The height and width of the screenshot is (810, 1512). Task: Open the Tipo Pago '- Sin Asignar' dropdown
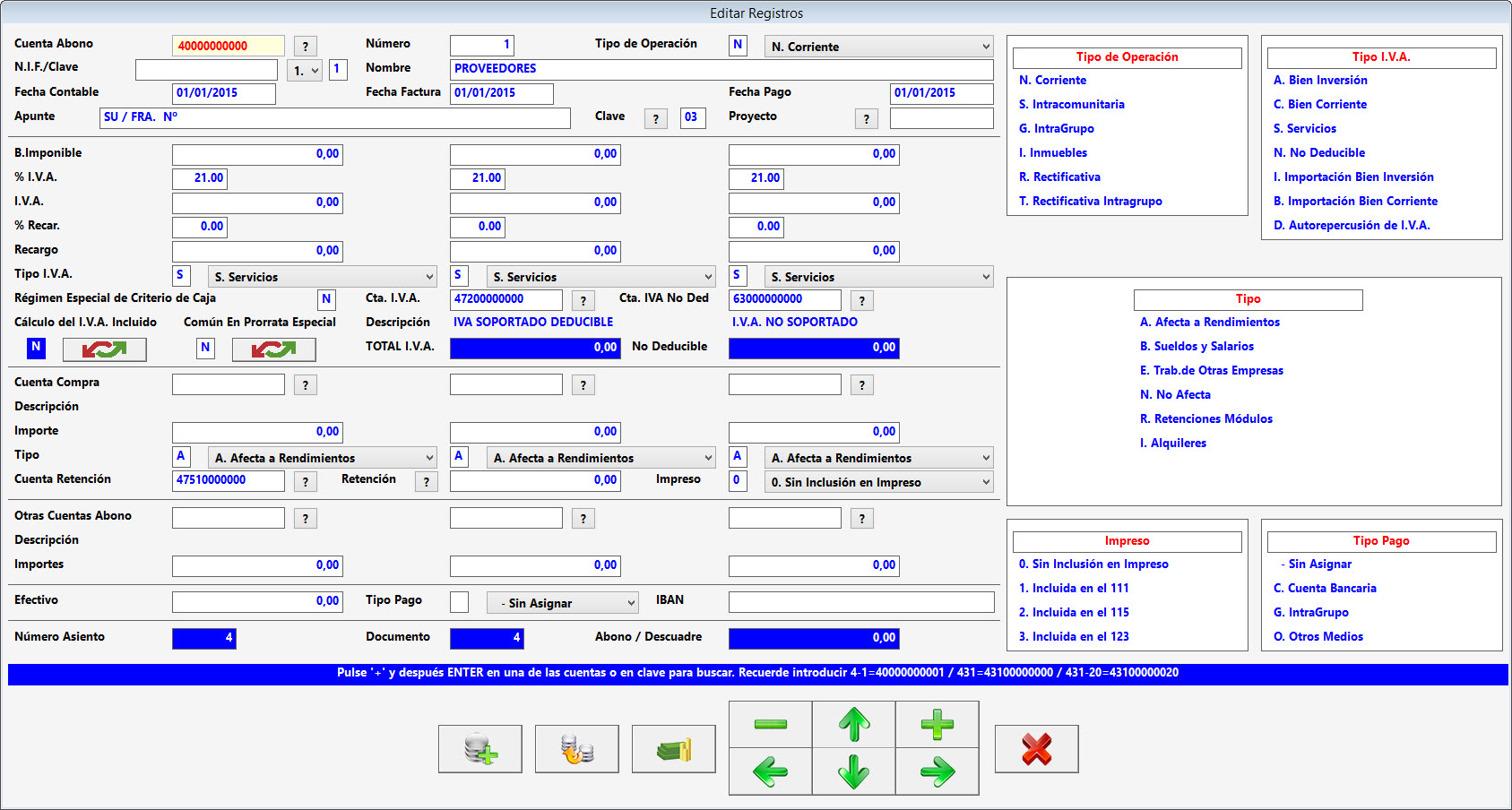(563, 603)
